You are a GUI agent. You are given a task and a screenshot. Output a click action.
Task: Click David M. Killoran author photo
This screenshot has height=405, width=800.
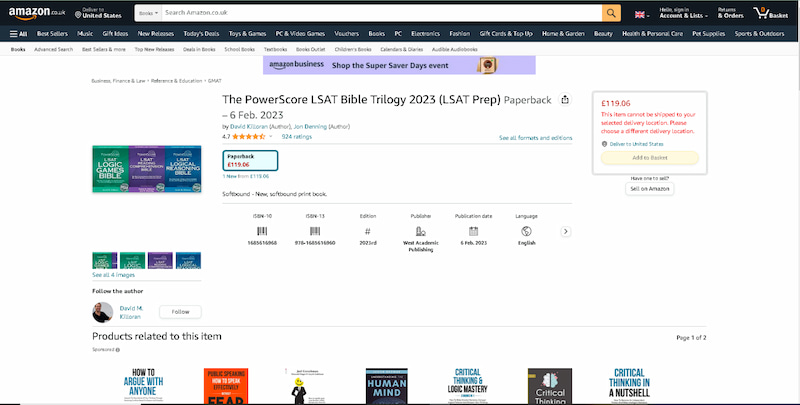click(103, 312)
